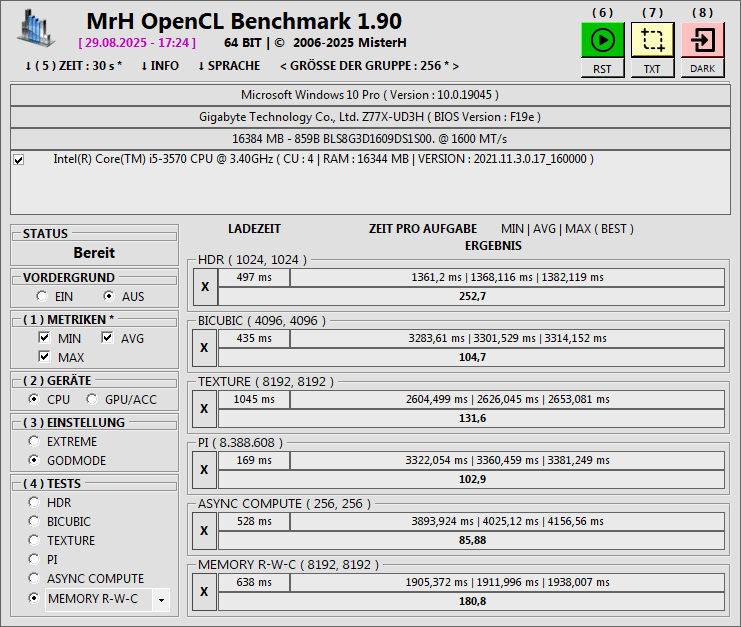The height and width of the screenshot is (627, 741).
Task: Click the BICUBIC load time 435 ms
Action: [254, 338]
